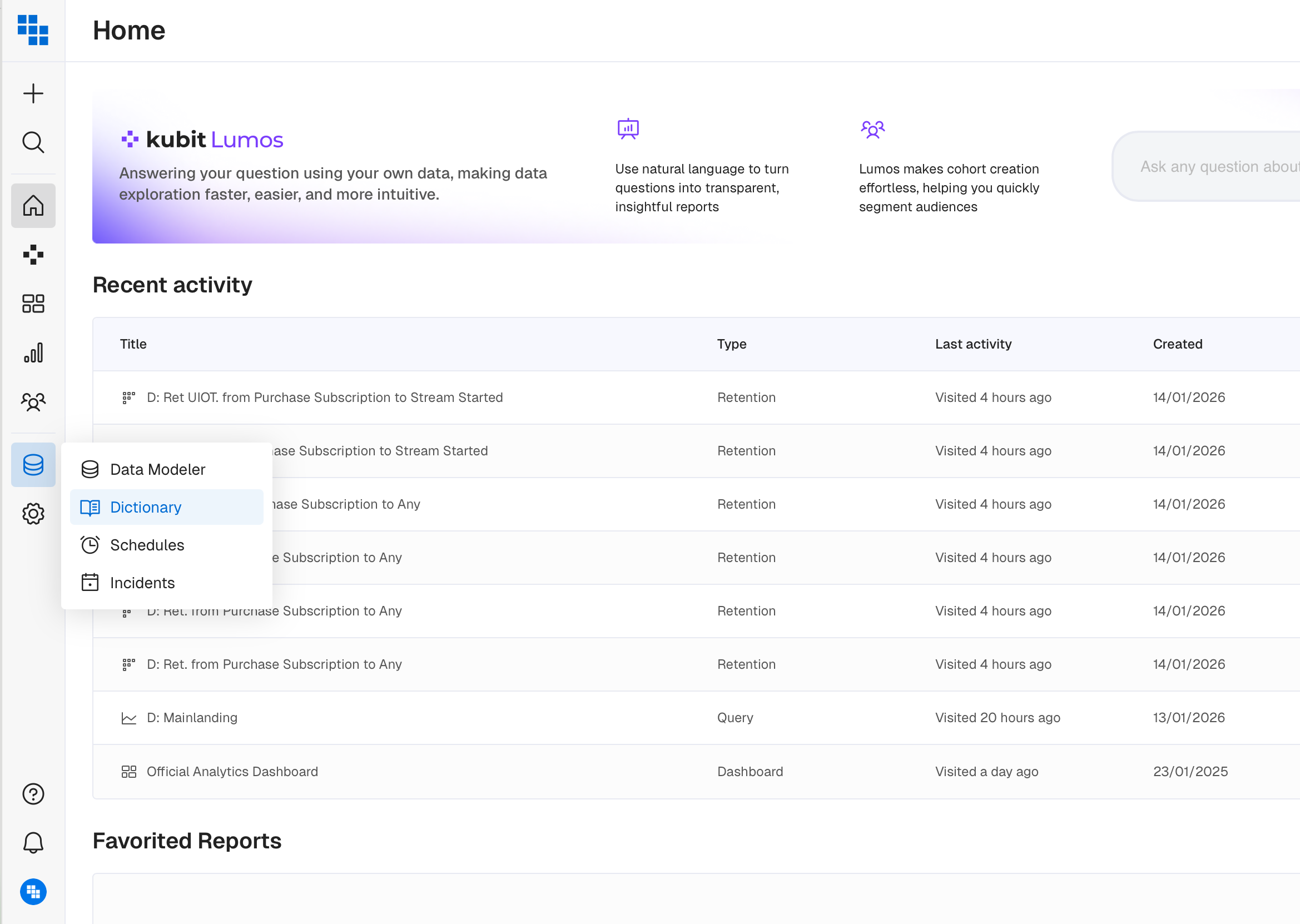Open Official Analytics Dashboard row
Image resolution: width=1300 pixels, height=924 pixels.
[232, 771]
